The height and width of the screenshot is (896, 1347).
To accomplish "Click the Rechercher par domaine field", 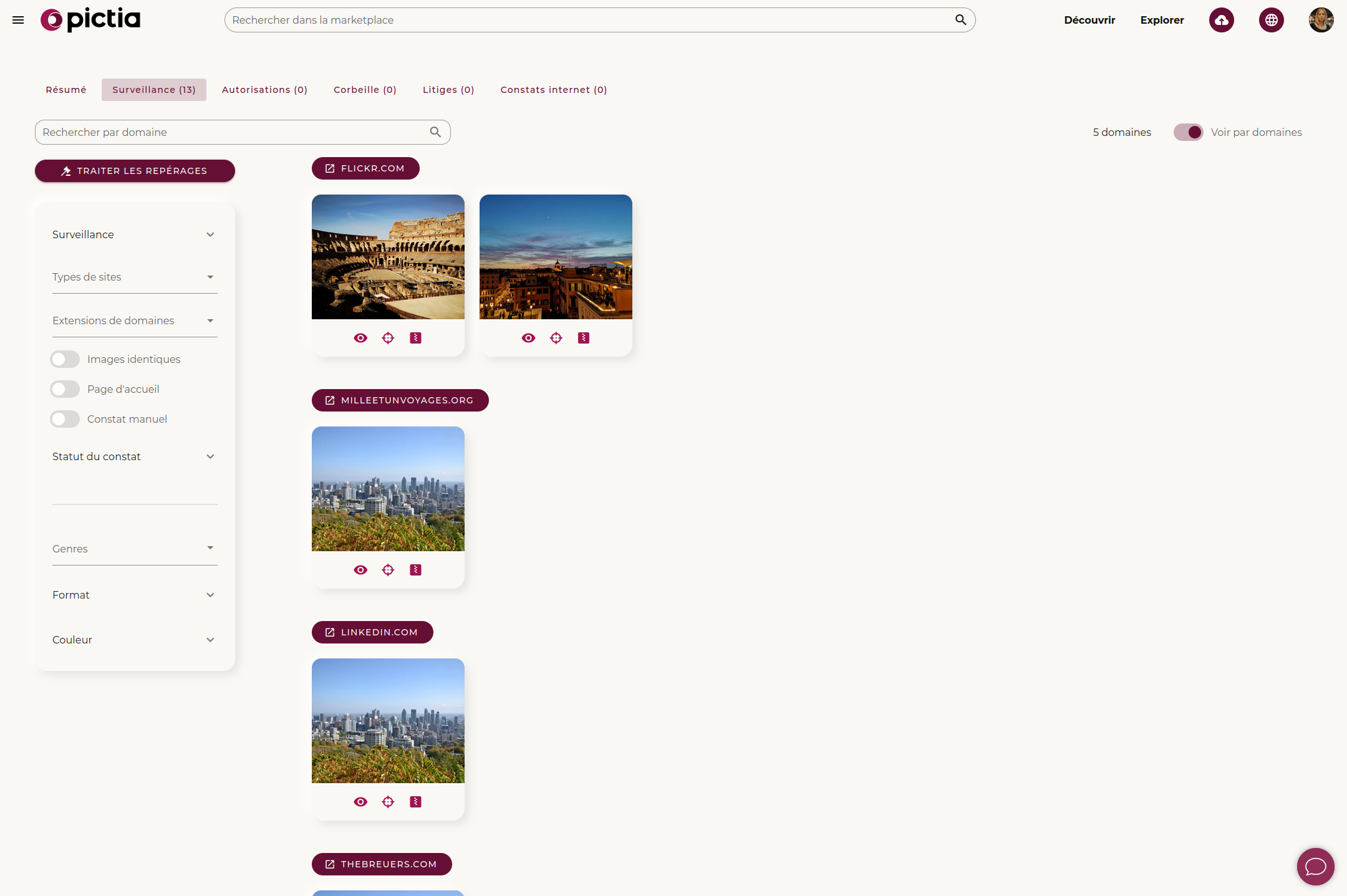I will point(231,132).
